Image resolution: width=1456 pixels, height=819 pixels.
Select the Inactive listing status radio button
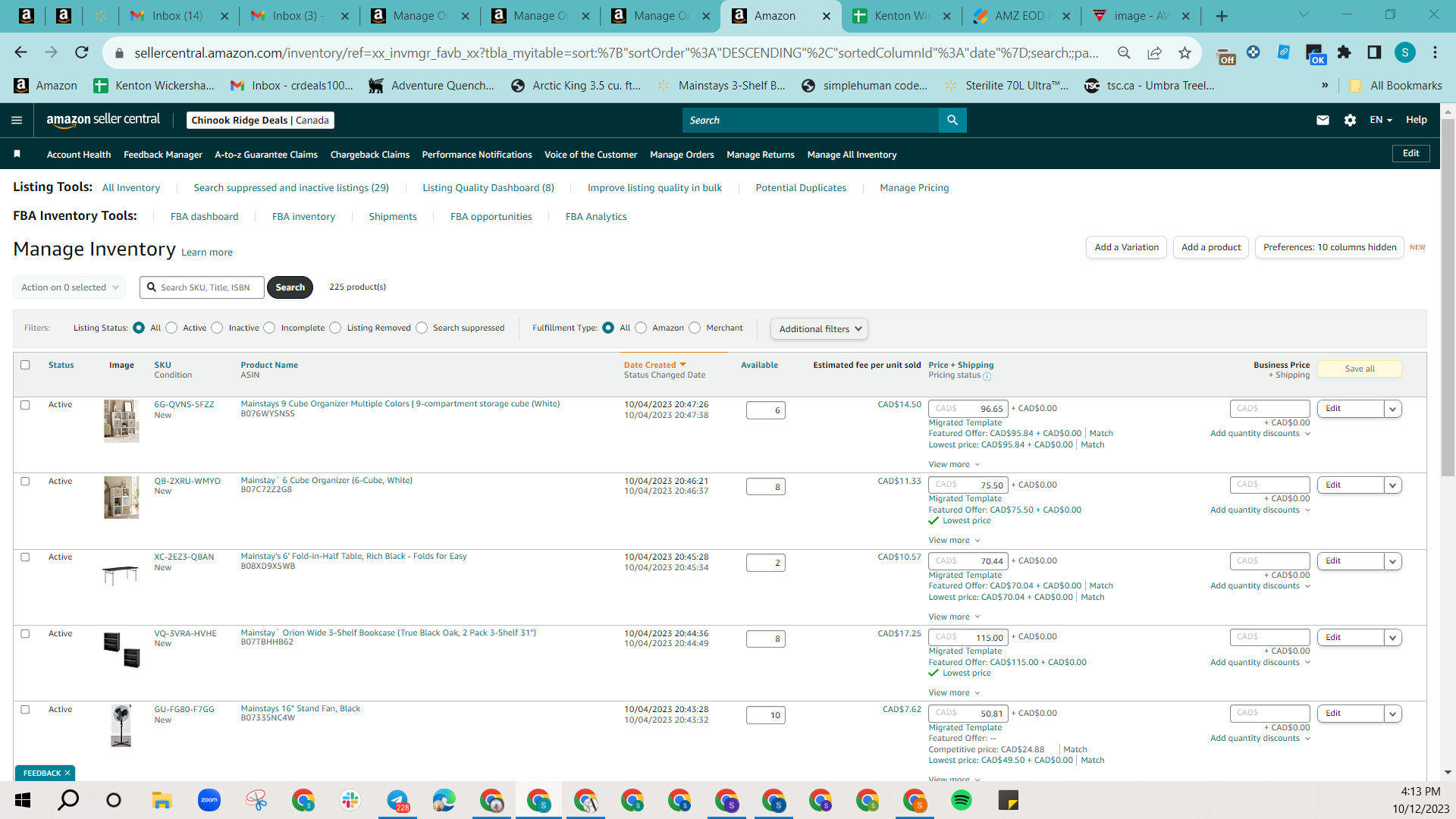click(x=217, y=328)
